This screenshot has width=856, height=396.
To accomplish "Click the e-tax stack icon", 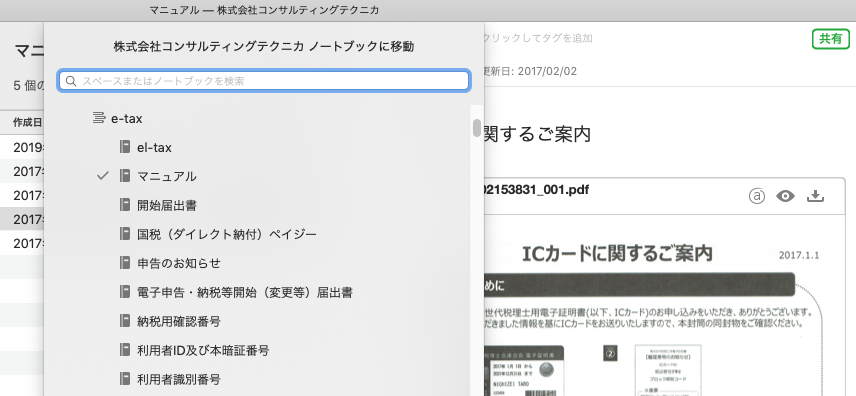I will pyautogui.click(x=99, y=118).
